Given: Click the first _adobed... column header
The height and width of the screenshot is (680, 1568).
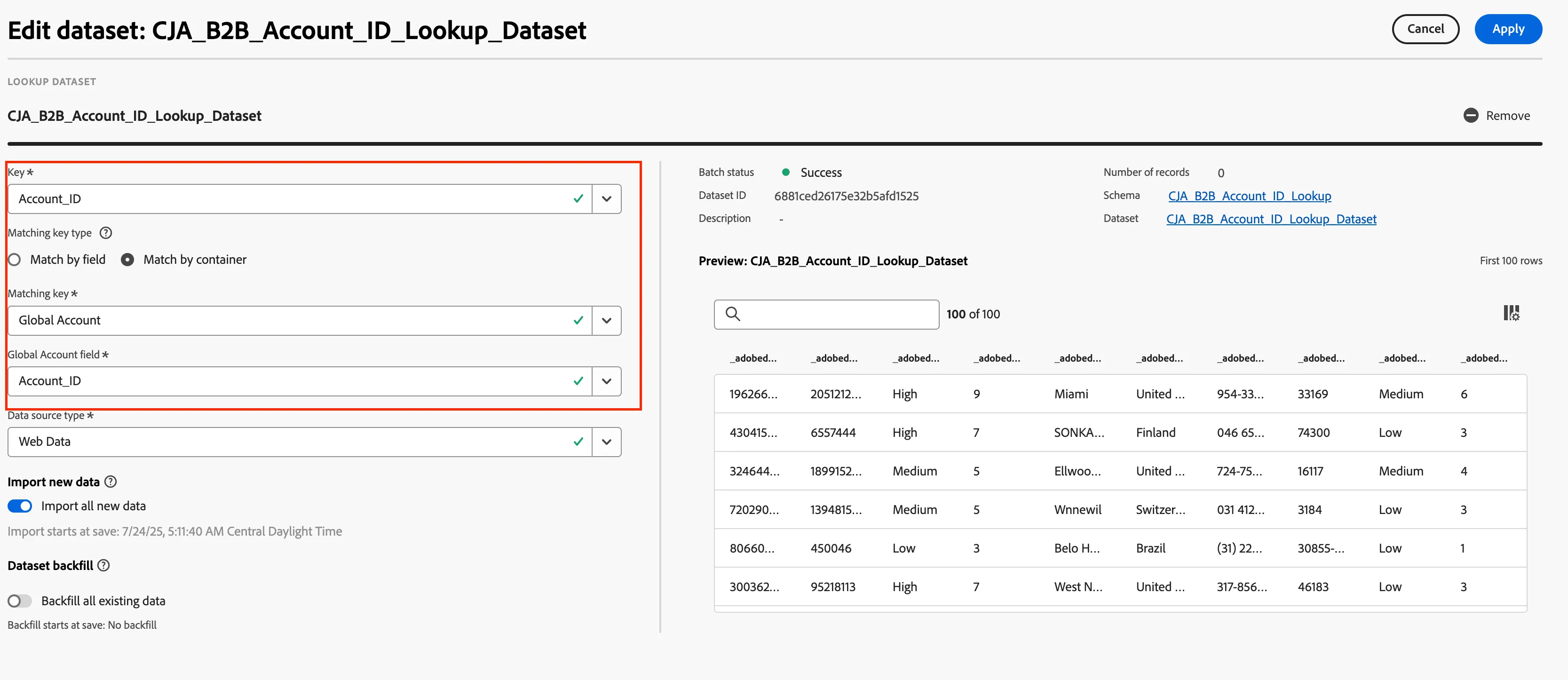Looking at the screenshot, I should click(753, 358).
